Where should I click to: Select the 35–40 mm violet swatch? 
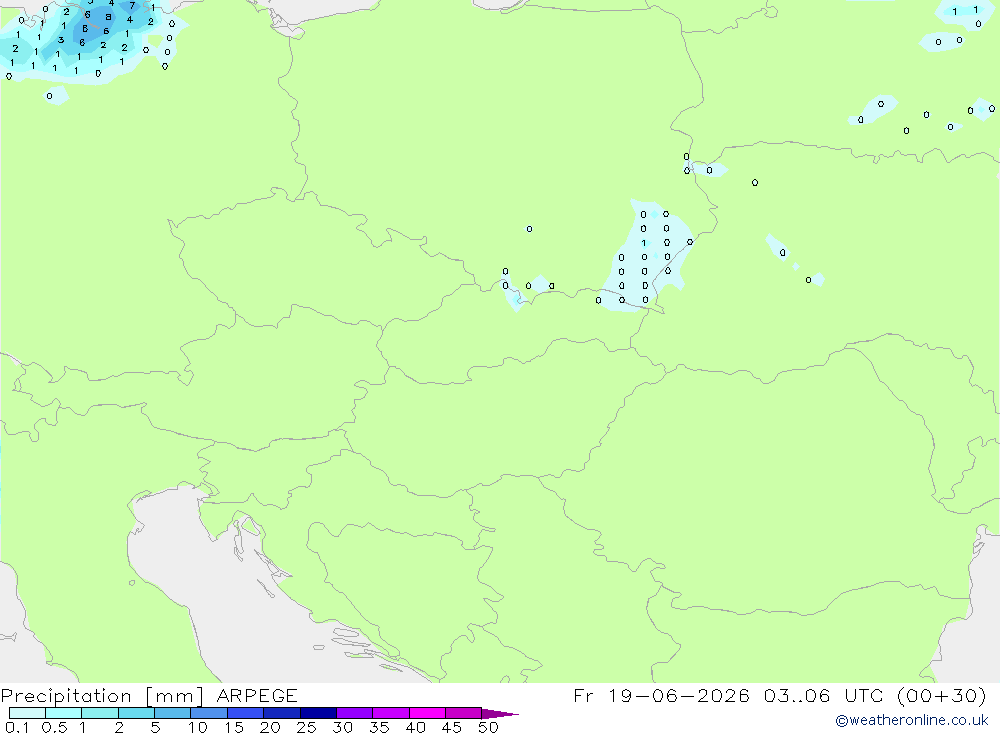(391, 713)
